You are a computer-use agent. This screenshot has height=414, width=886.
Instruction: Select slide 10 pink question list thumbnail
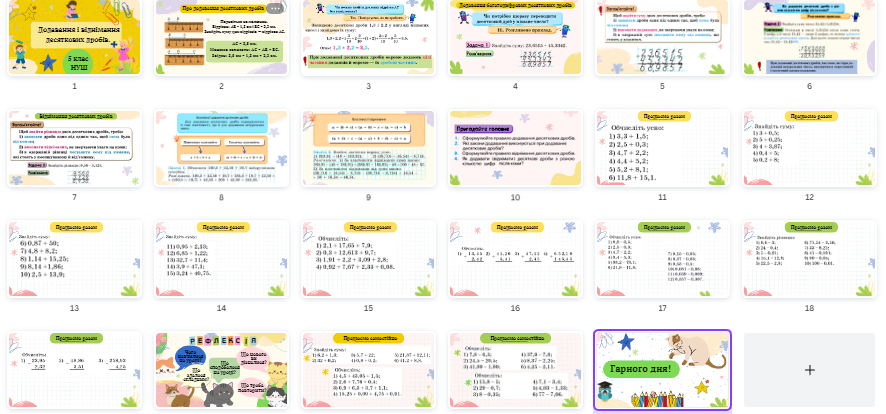point(515,148)
